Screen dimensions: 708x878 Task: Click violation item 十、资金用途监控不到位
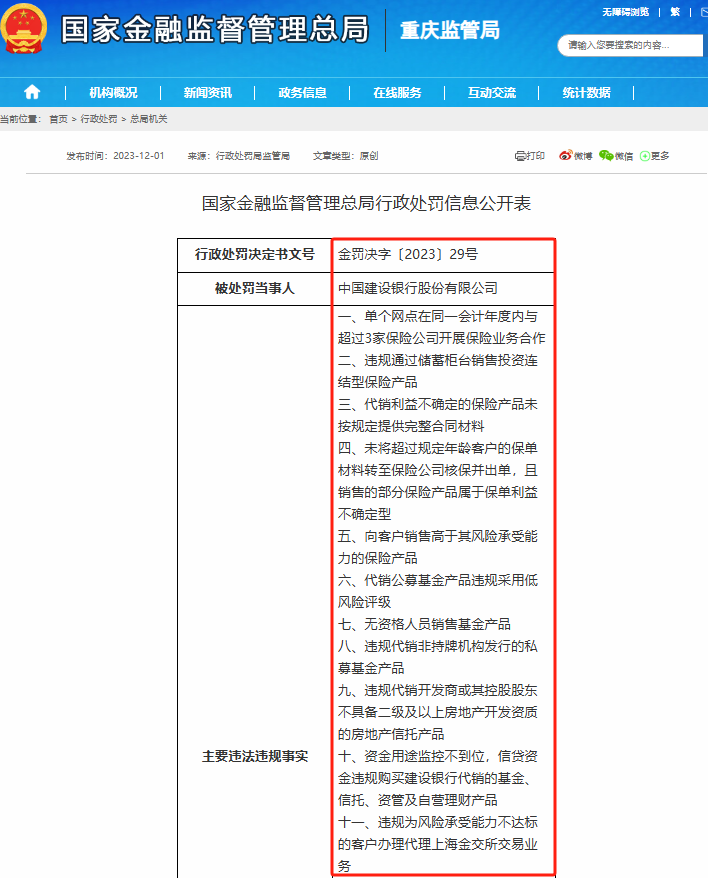tap(437, 778)
